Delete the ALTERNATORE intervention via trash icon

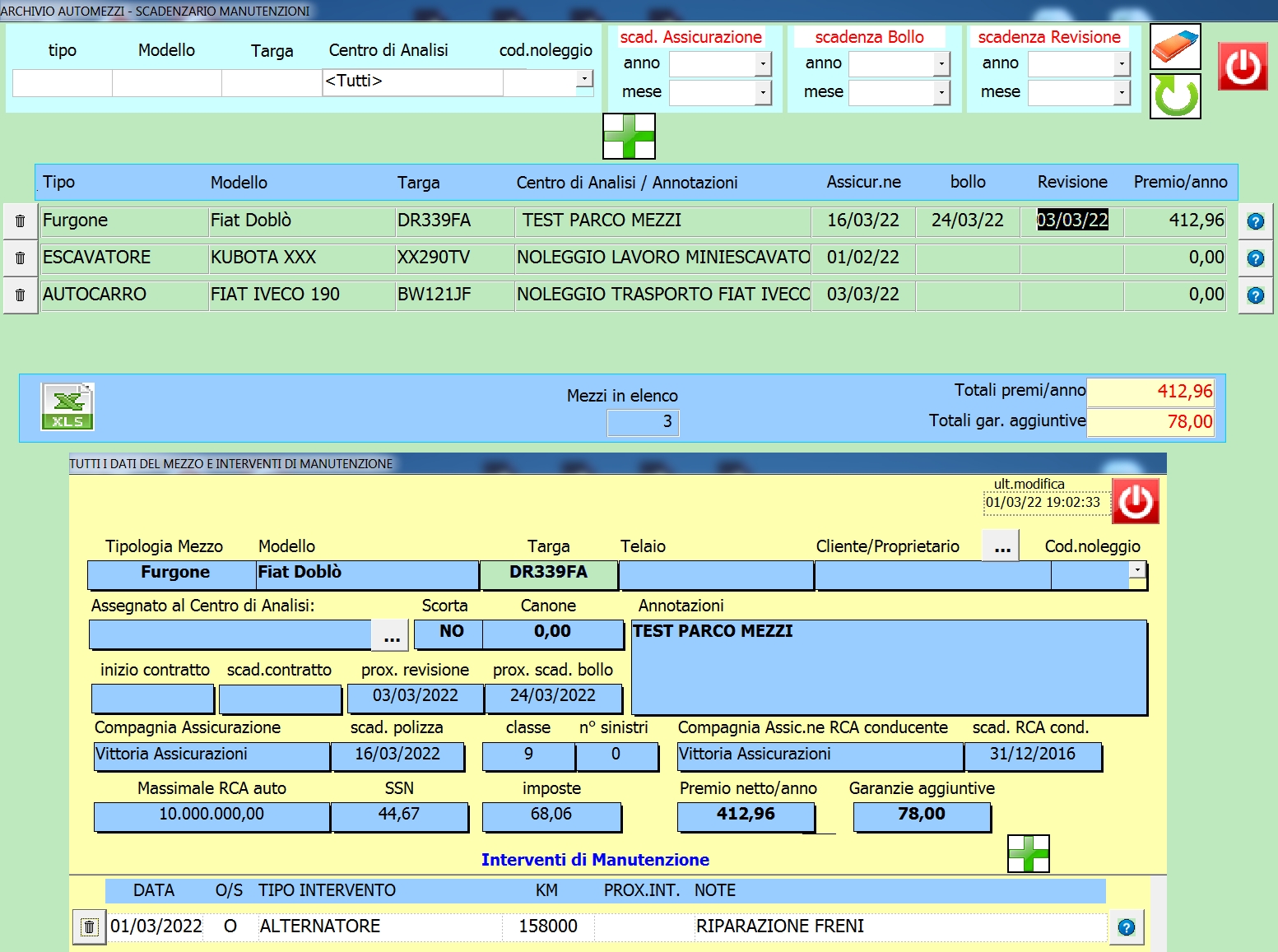(89, 927)
